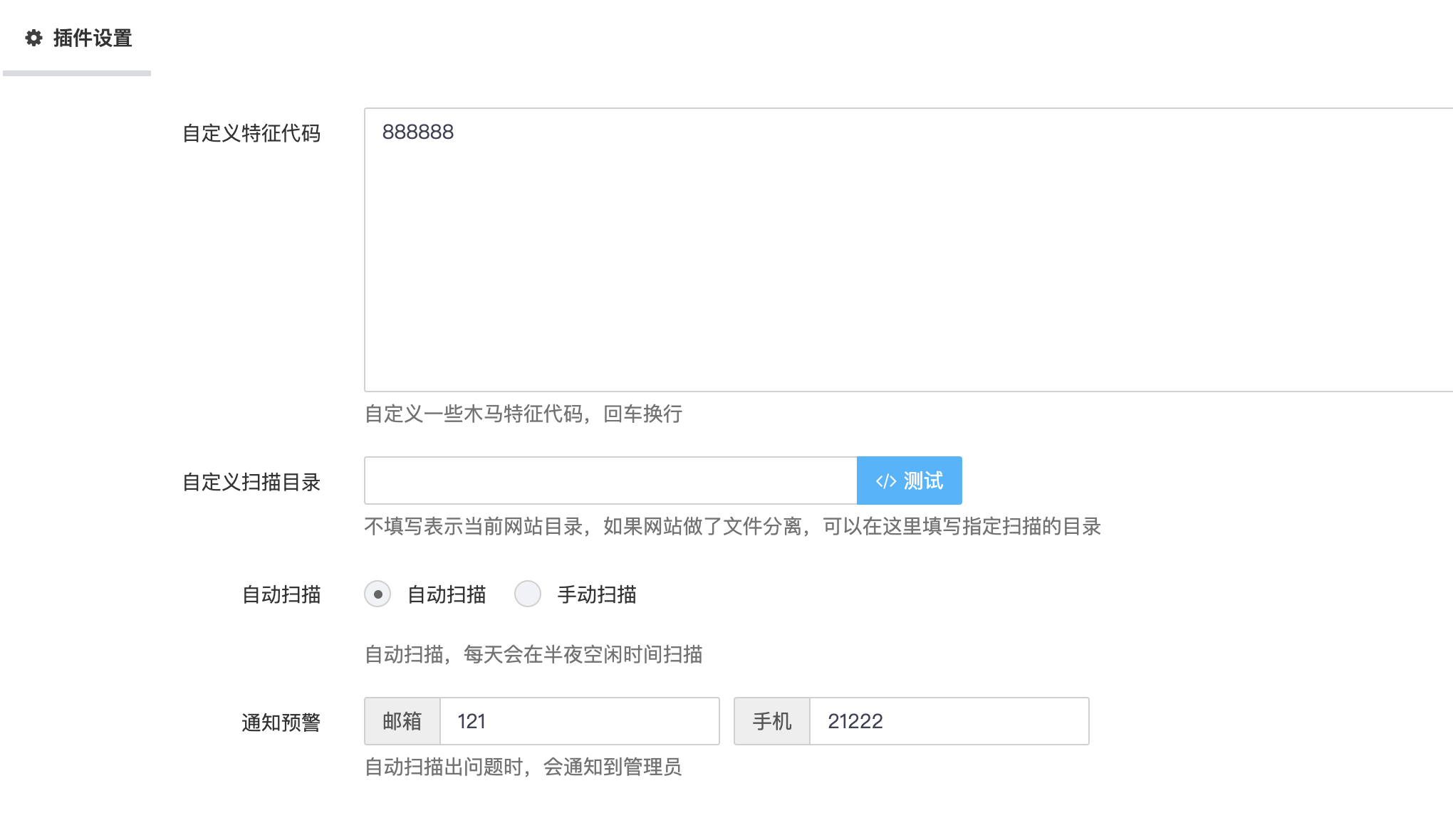
Task: Click the code icon on the 测试 button
Action: [x=885, y=481]
